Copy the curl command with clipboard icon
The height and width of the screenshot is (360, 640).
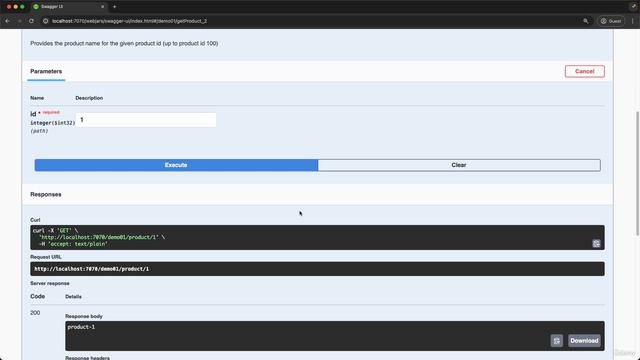pyautogui.click(x=596, y=244)
